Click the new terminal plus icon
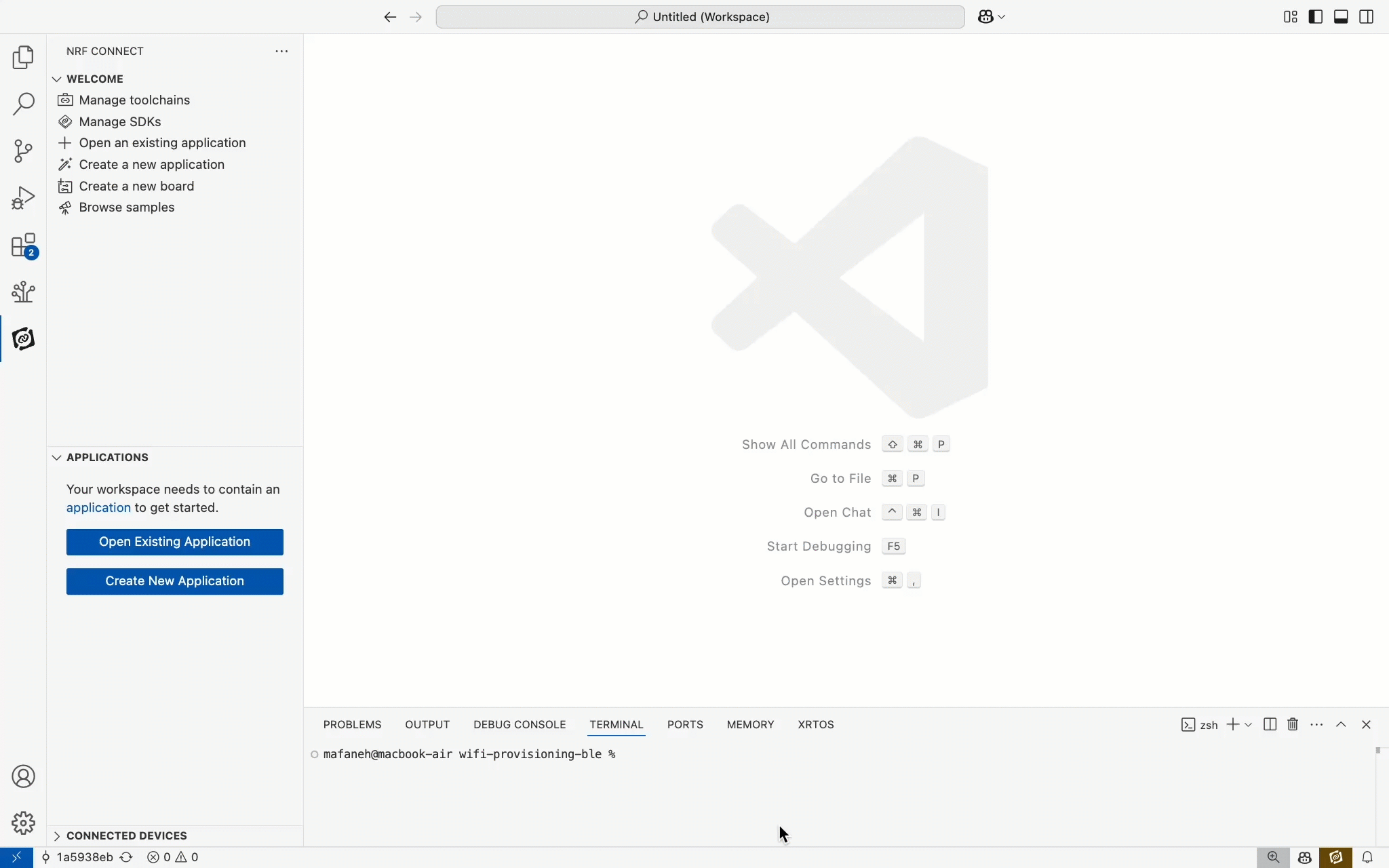Image resolution: width=1389 pixels, height=868 pixels. pos(1233,725)
